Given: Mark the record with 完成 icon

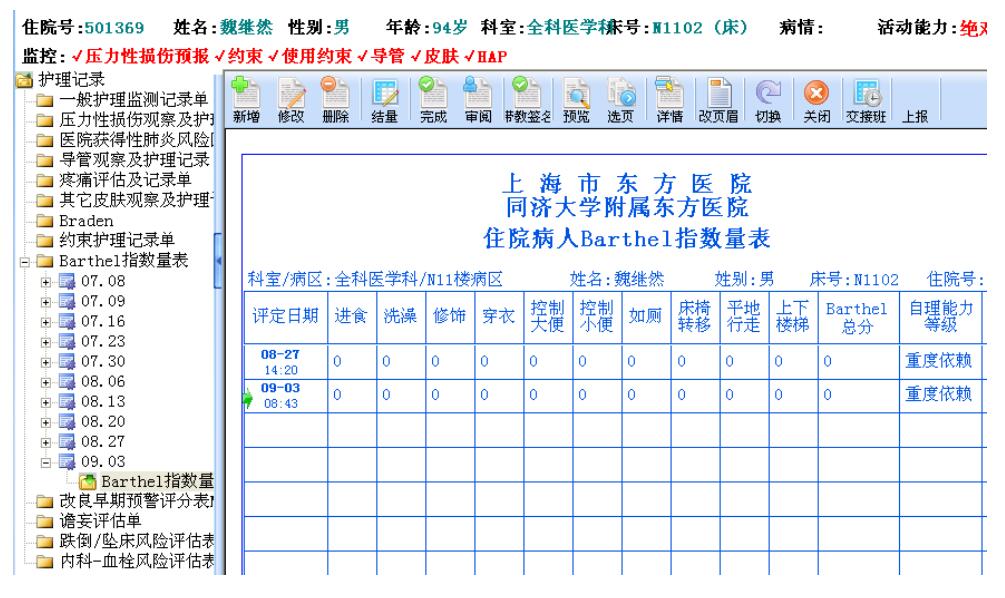Looking at the screenshot, I should pyautogui.click(x=433, y=100).
